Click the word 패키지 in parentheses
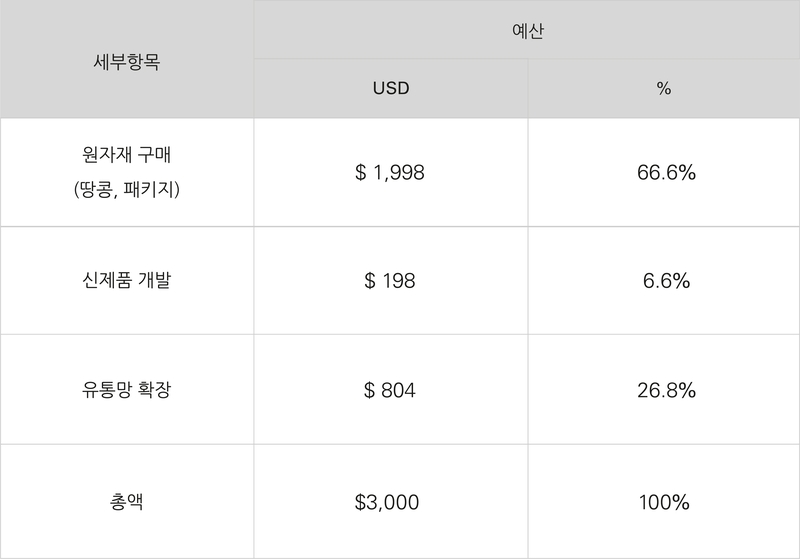800x559 pixels. 148,187
